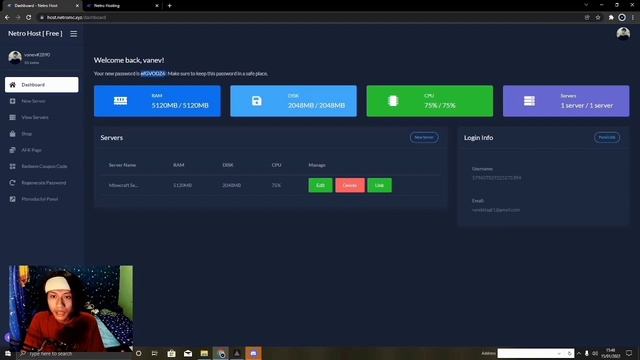Click the Dashboard home icon
Image resolution: width=640 pixels, height=360 pixels.
pyautogui.click(x=12, y=84)
